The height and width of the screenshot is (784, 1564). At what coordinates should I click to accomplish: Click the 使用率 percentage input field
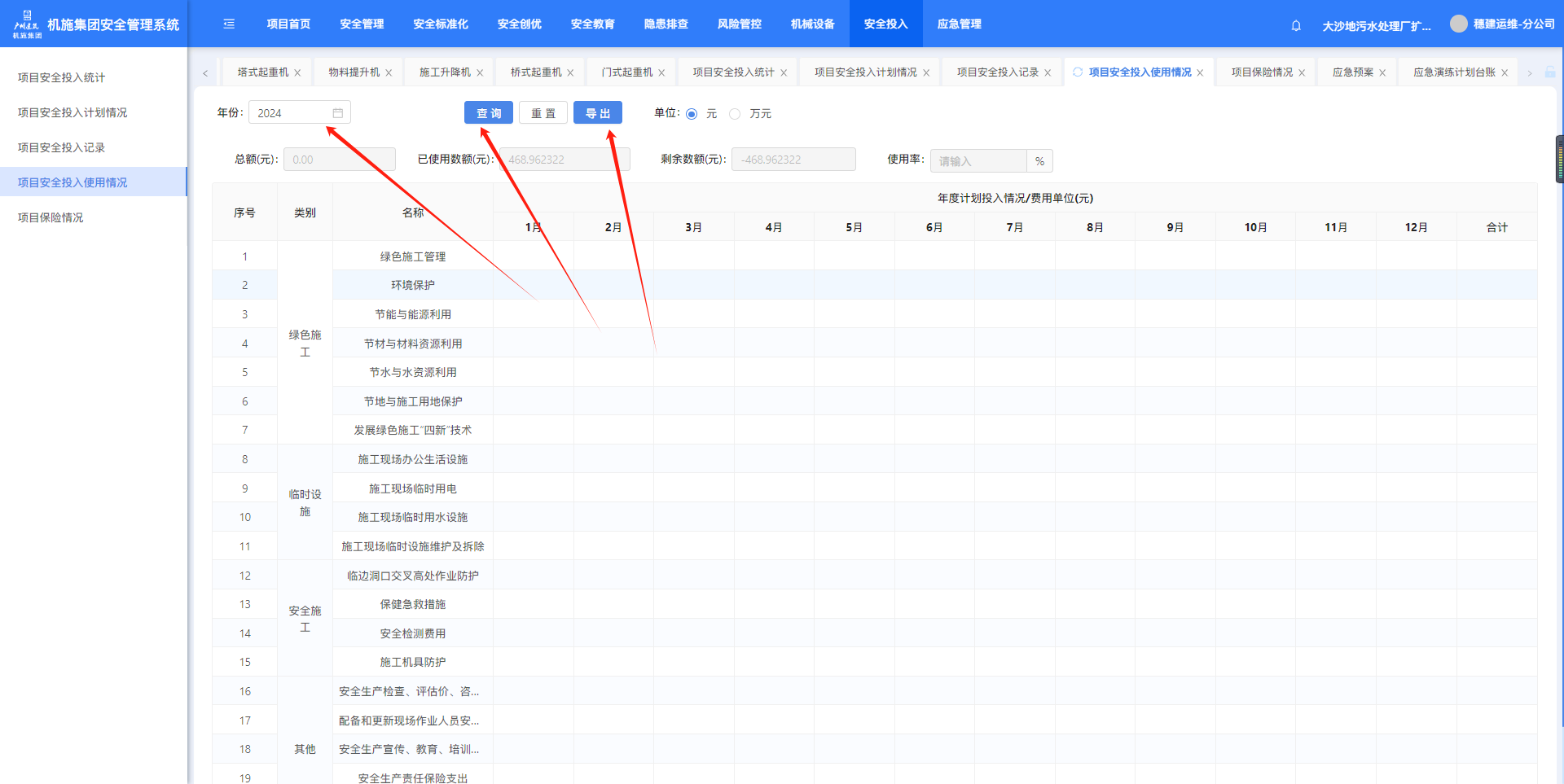click(978, 161)
